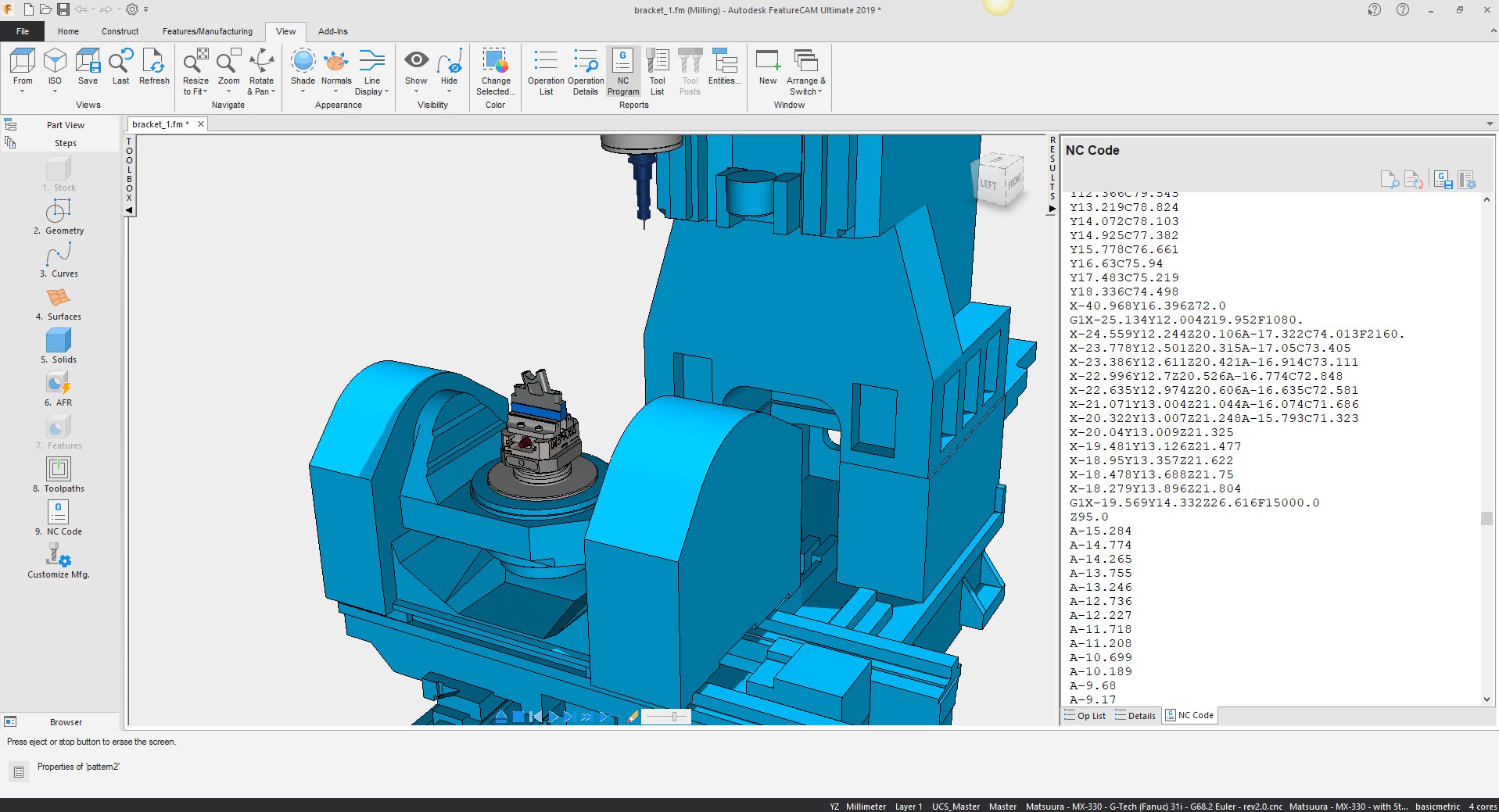The image size is (1499, 812).
Task: Click the simulation speed slider
Action: (666, 716)
